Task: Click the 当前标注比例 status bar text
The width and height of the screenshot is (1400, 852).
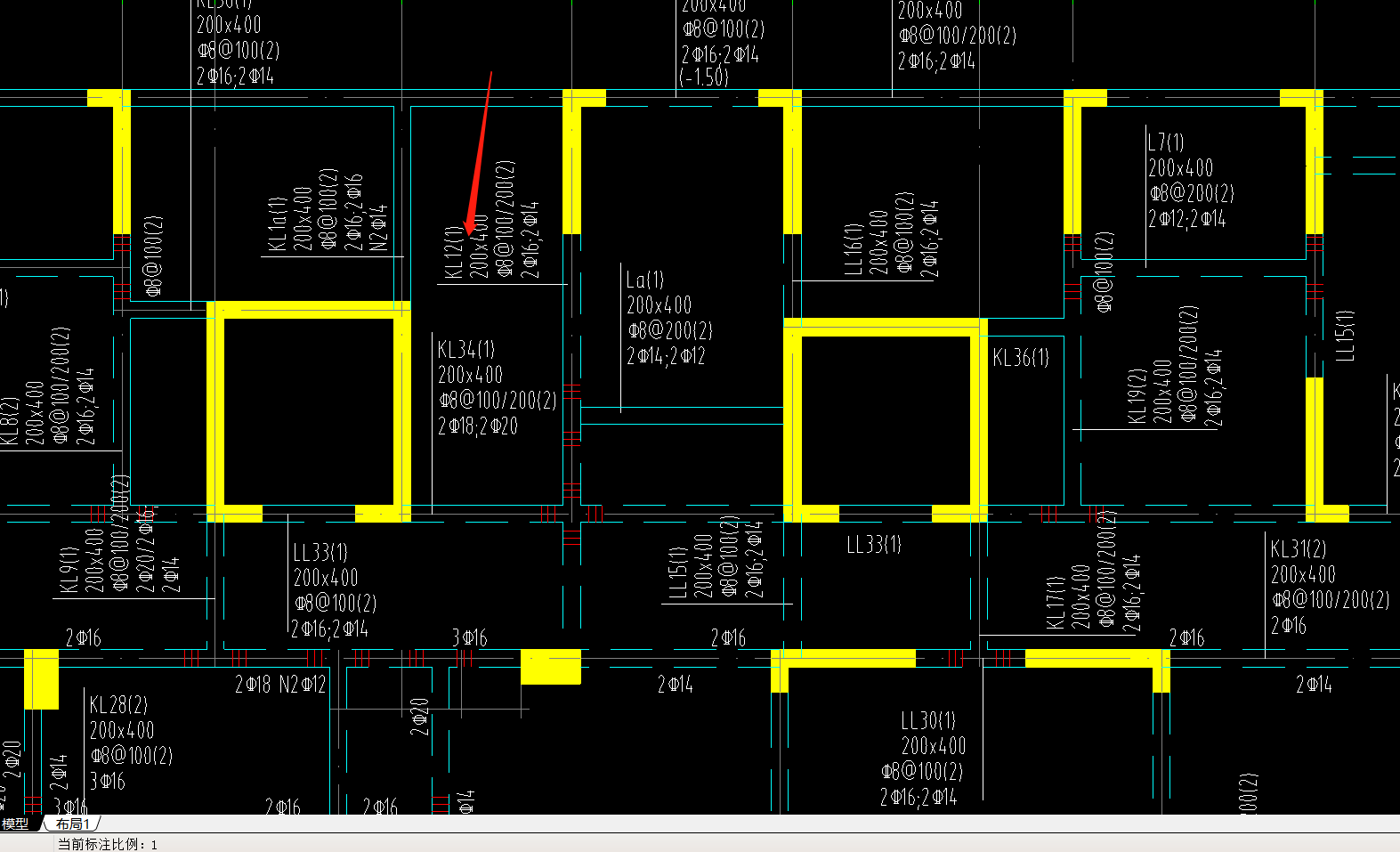Action: pos(108,844)
